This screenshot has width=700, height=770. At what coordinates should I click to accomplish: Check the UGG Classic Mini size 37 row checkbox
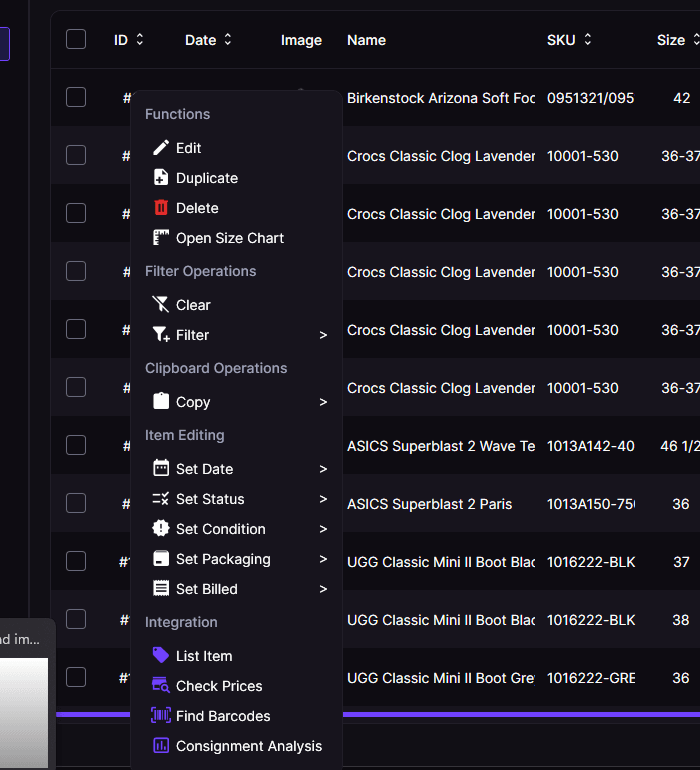pyautogui.click(x=76, y=561)
